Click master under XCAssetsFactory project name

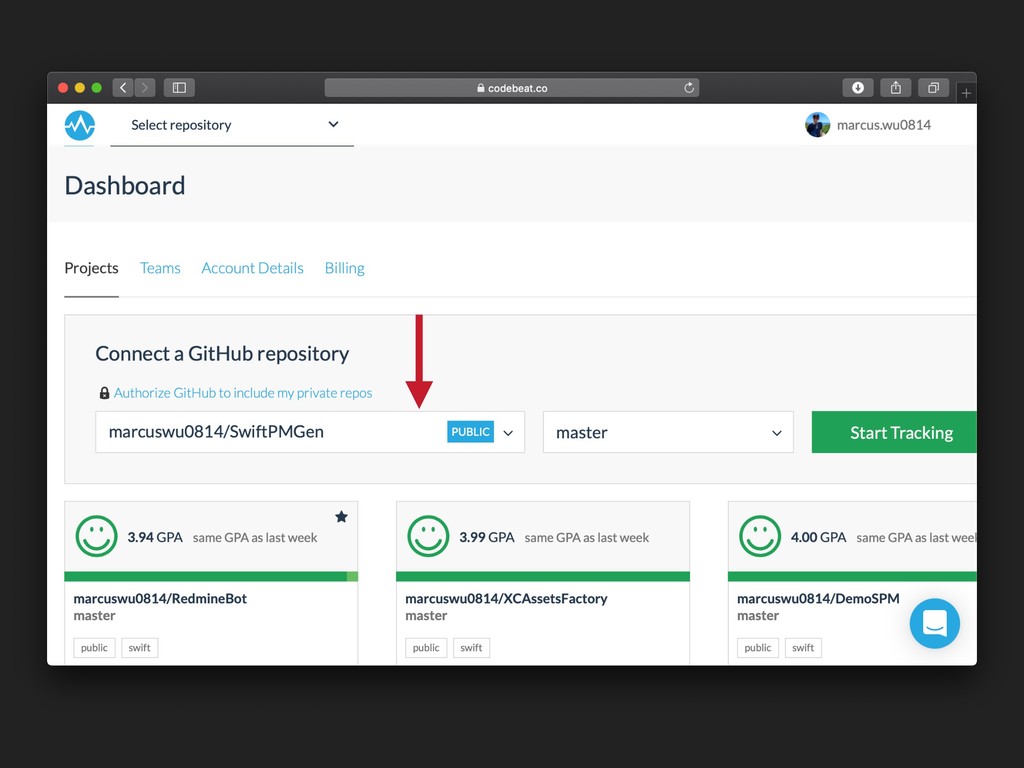tap(426, 615)
